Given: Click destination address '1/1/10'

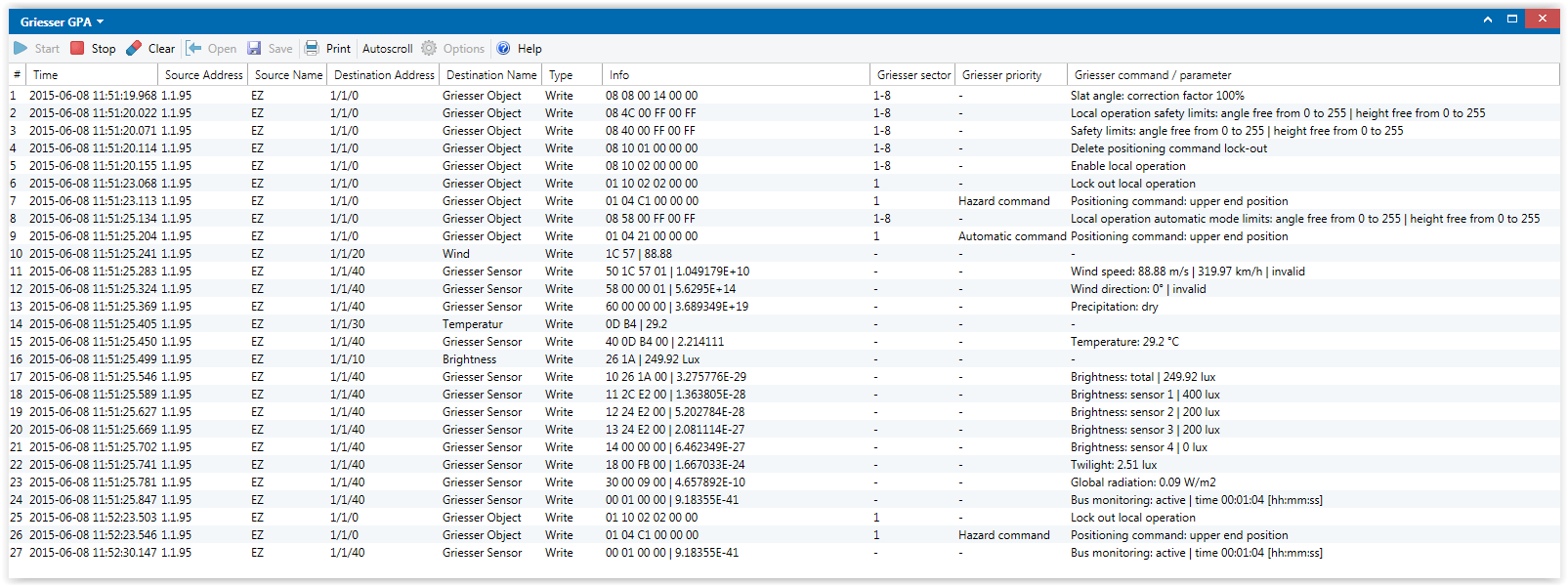Looking at the screenshot, I should (347, 359).
